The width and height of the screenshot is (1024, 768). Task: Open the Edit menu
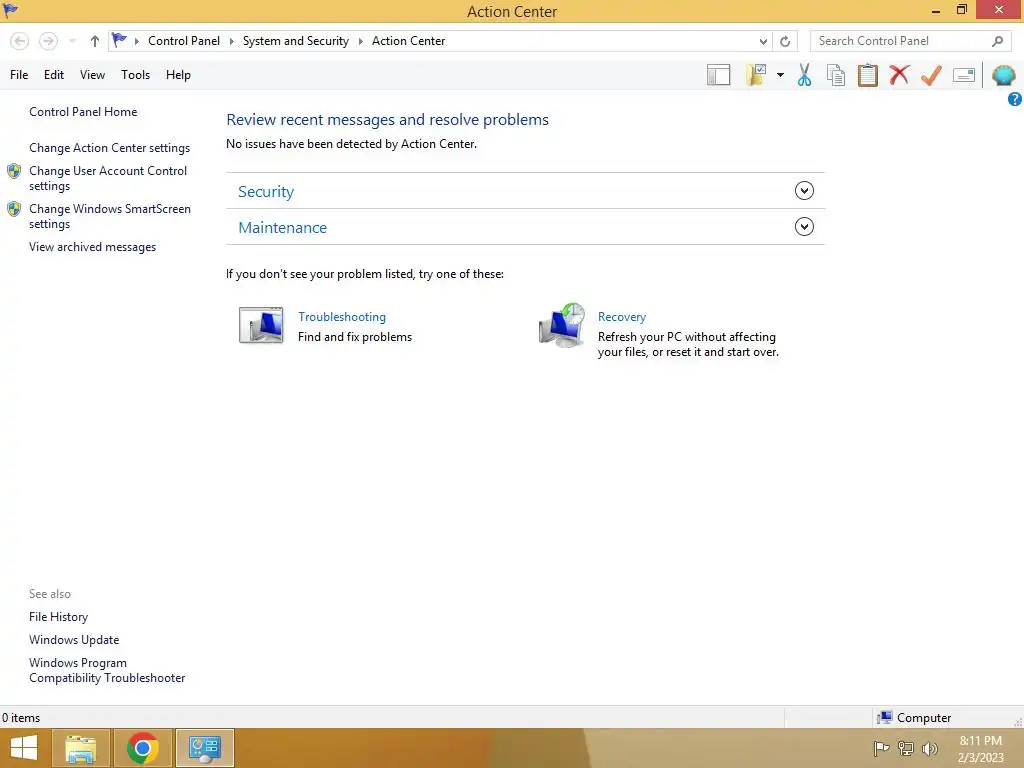click(x=54, y=74)
